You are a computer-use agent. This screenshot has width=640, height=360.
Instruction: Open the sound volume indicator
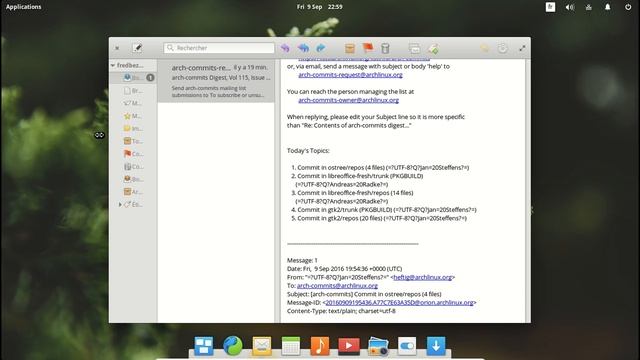(569, 7)
